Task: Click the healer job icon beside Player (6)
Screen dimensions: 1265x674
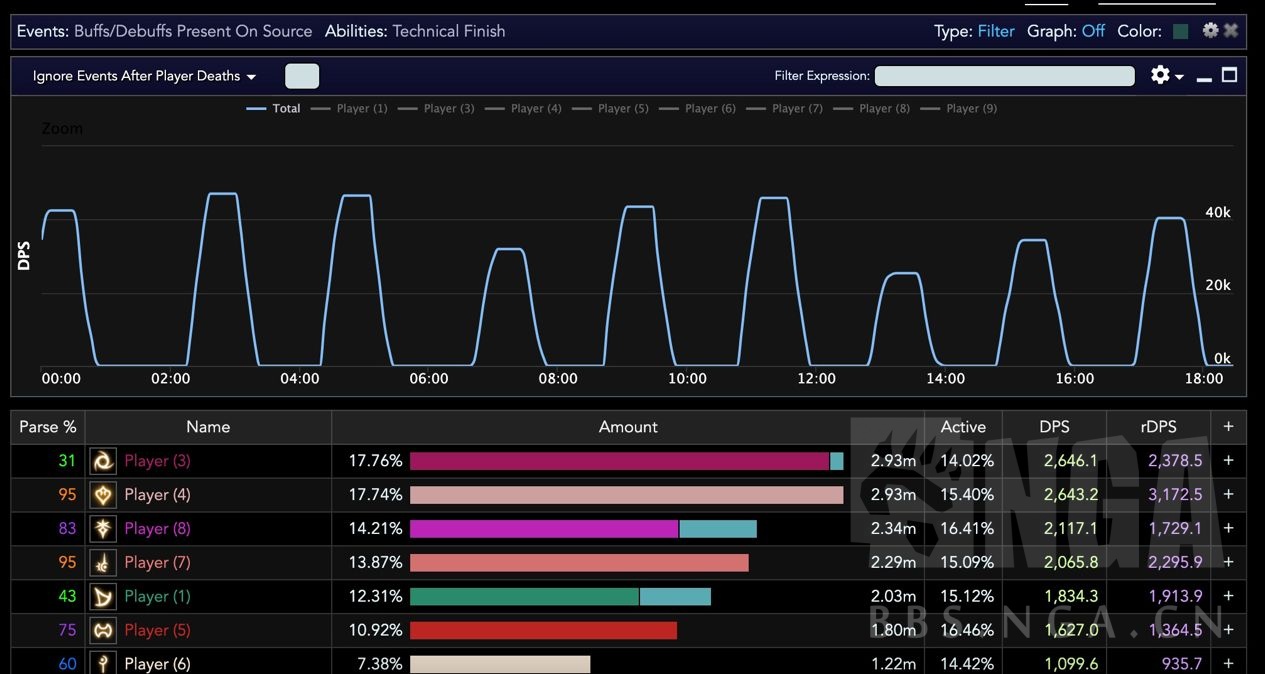Action: (102, 662)
